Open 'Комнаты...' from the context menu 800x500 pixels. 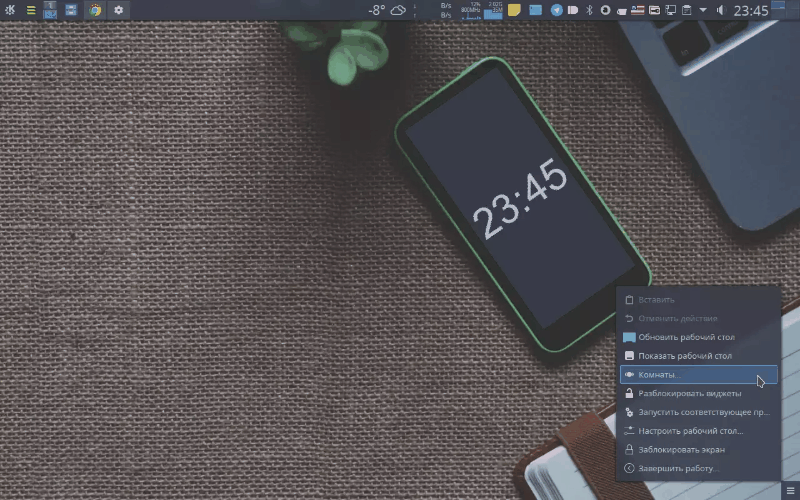click(x=698, y=374)
